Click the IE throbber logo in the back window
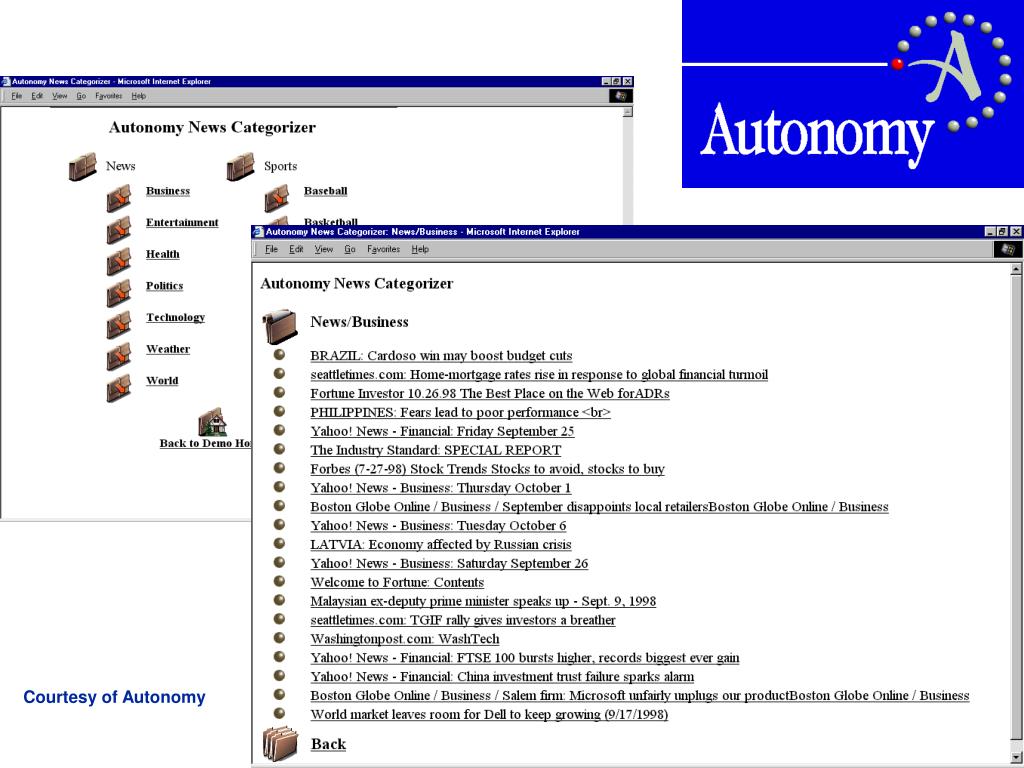This screenshot has width=1024, height=768. [x=620, y=96]
